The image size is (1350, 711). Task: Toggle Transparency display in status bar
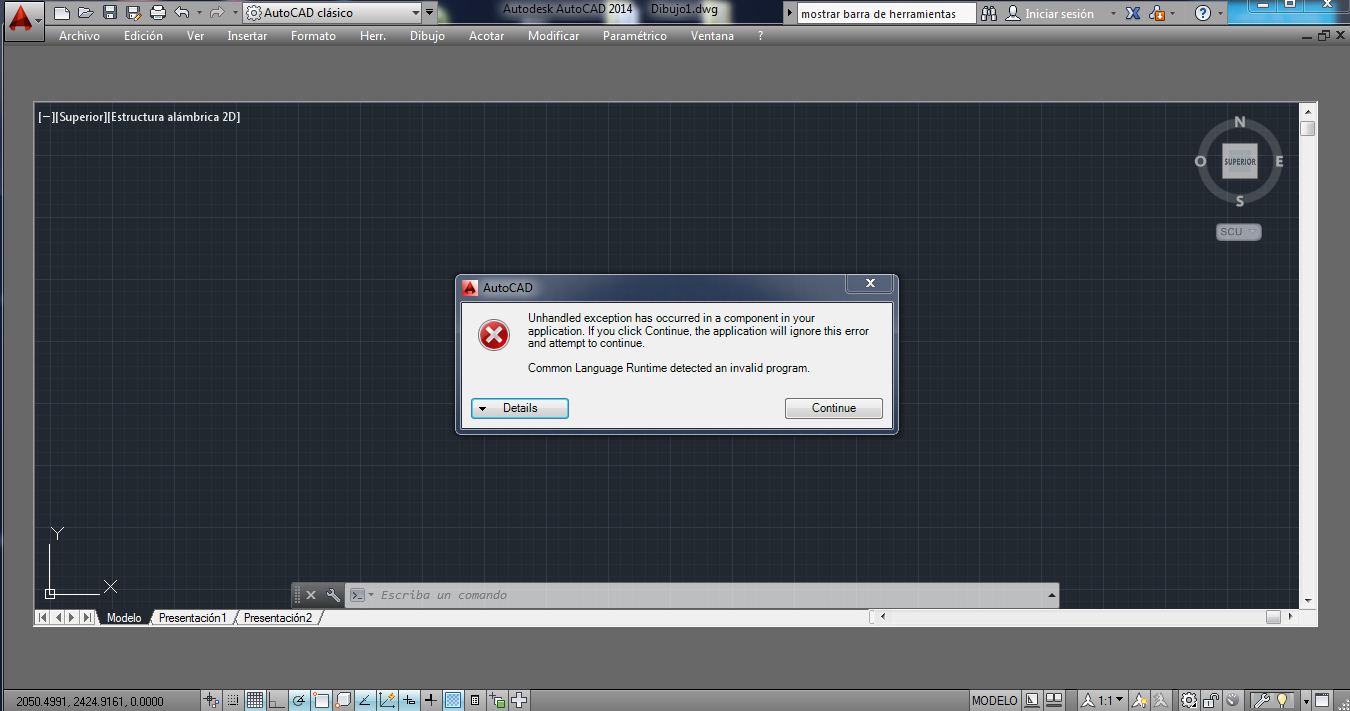click(453, 700)
